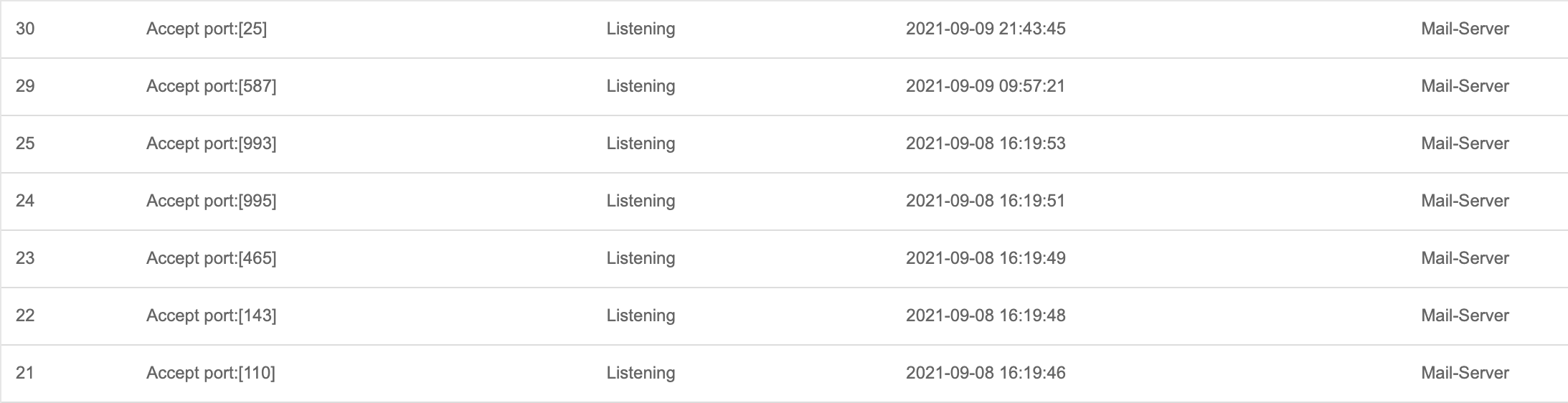Click timestamp 2021-09-09 21:43:45
1568x403 pixels.
[986, 29]
